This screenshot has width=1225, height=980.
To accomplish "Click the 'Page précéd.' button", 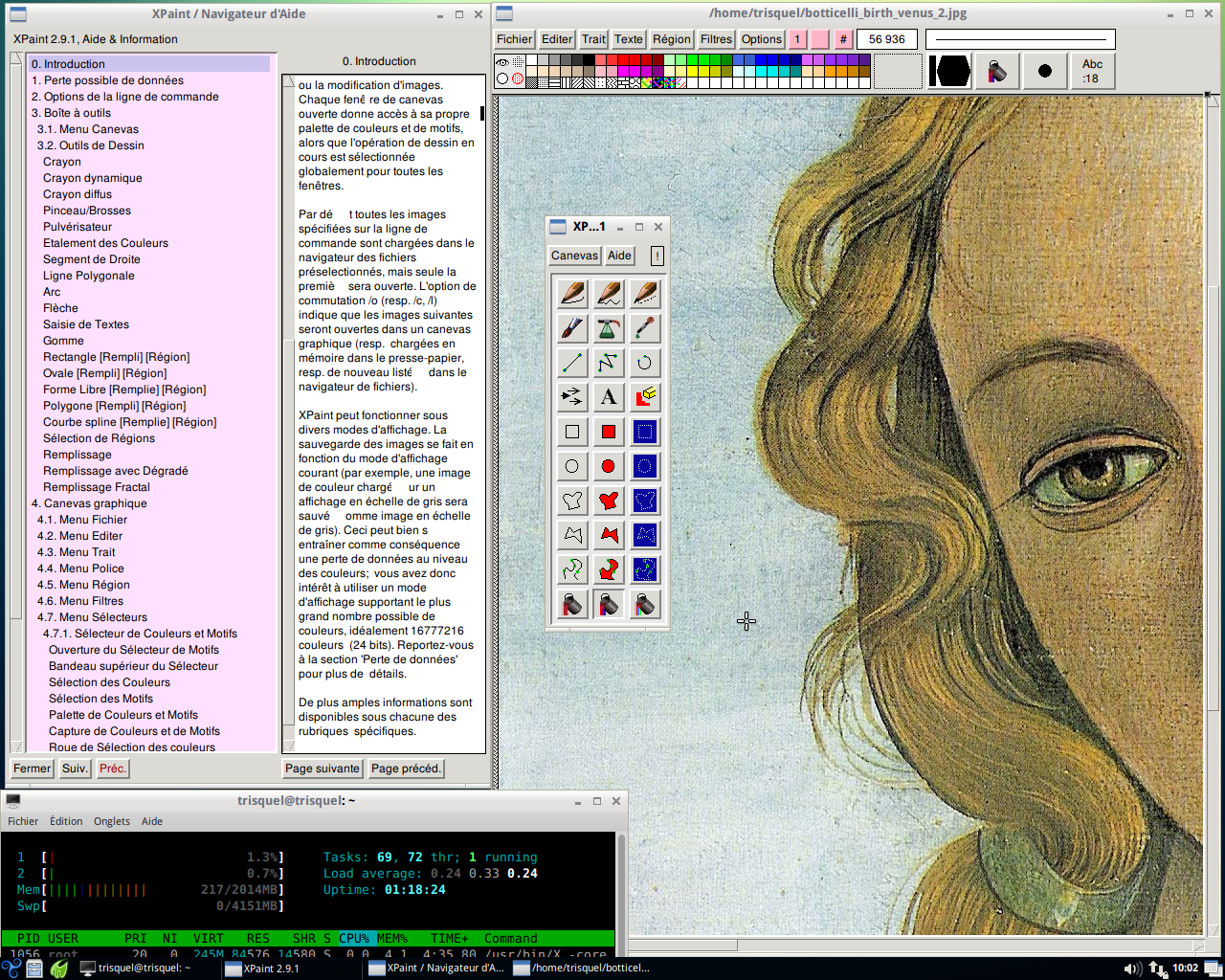I will tap(406, 768).
